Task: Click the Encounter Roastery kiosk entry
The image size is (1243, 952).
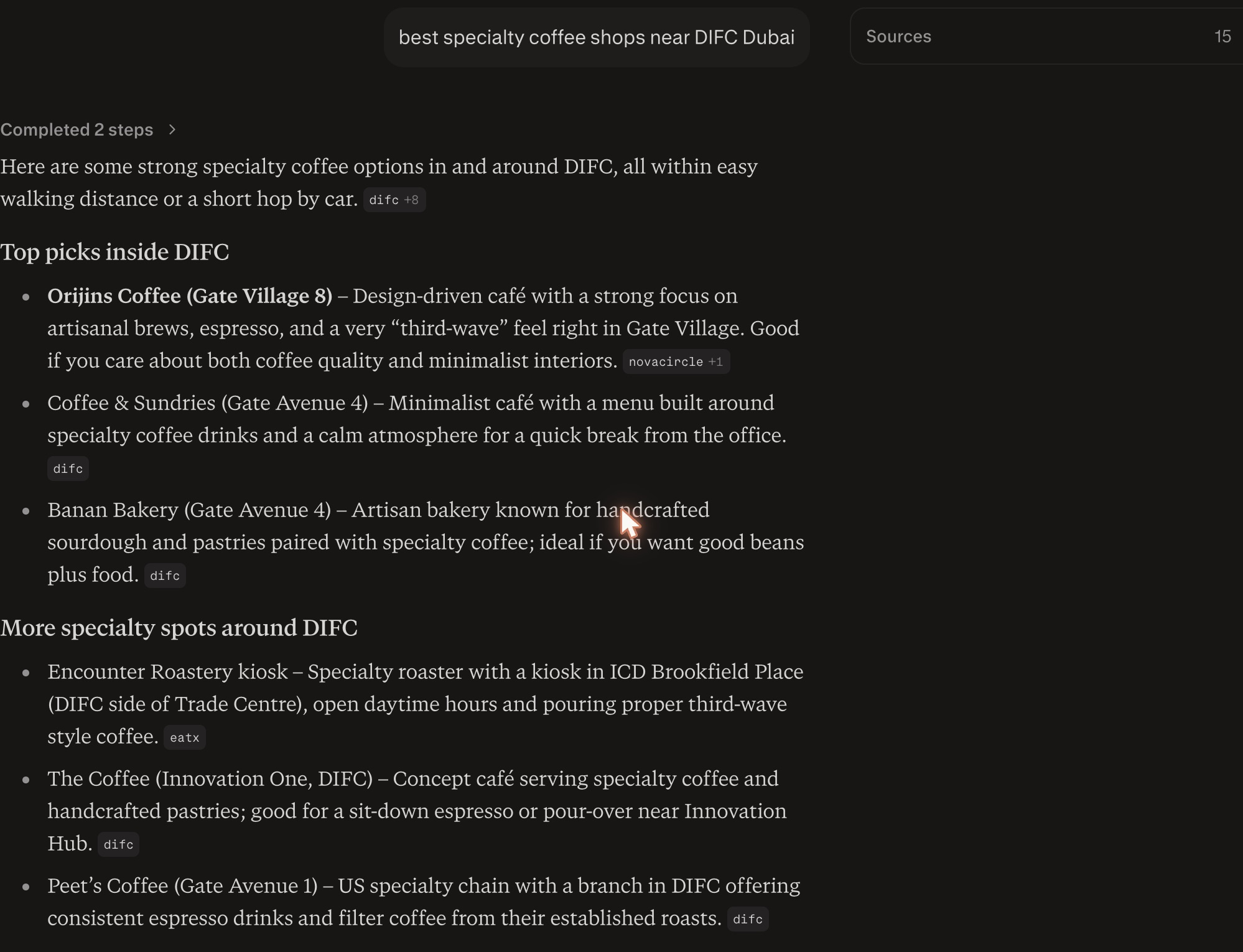Action: (x=426, y=704)
